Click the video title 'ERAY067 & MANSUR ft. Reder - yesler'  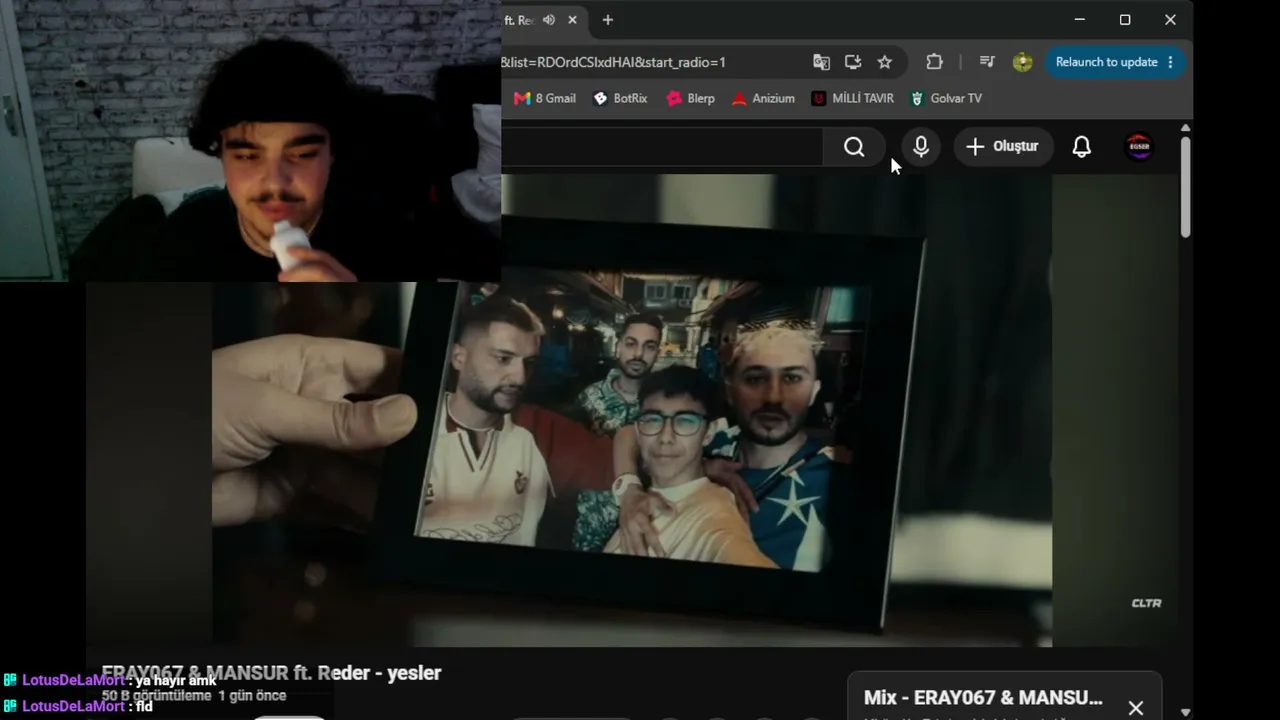(x=271, y=673)
